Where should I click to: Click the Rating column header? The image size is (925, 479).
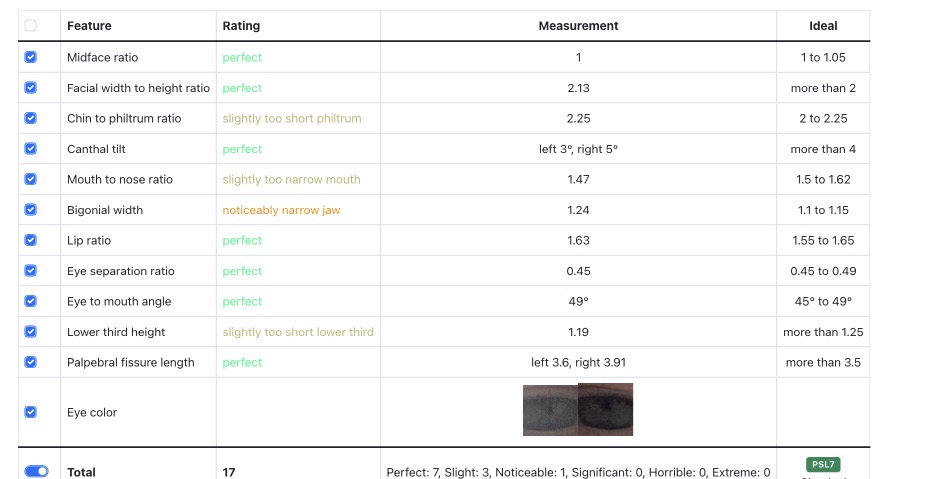[x=241, y=26]
